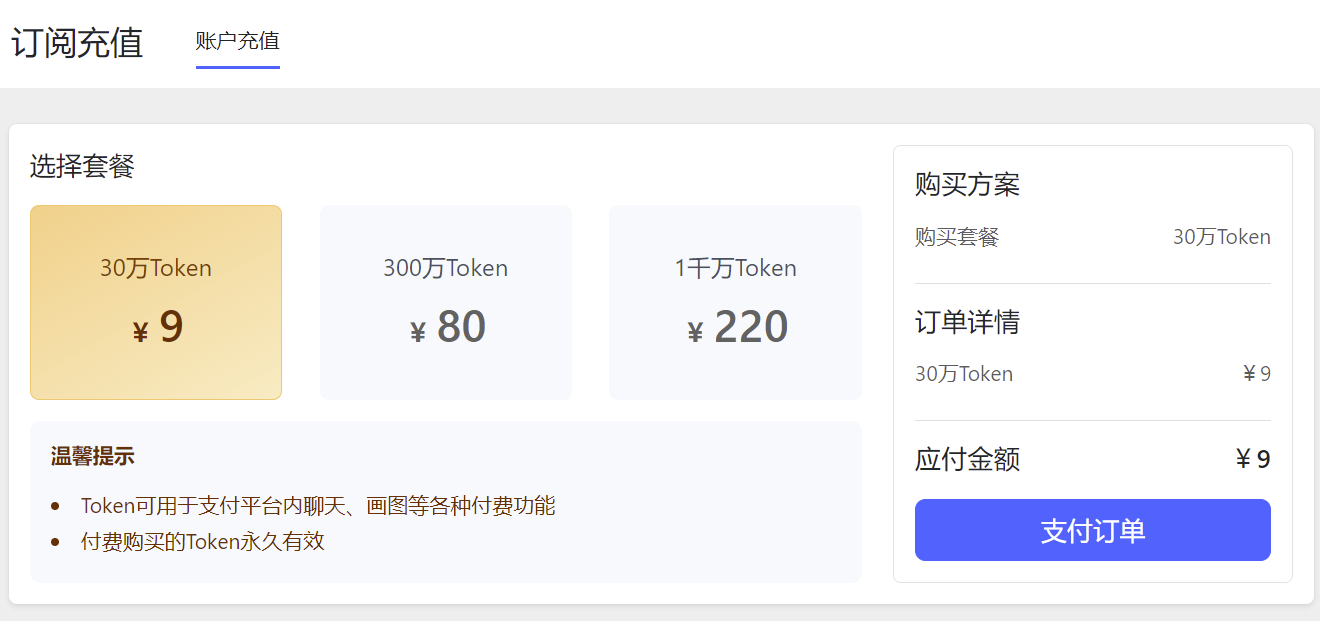Pick the 1千万Token package card
The width and height of the screenshot is (1320, 621).
tap(735, 302)
